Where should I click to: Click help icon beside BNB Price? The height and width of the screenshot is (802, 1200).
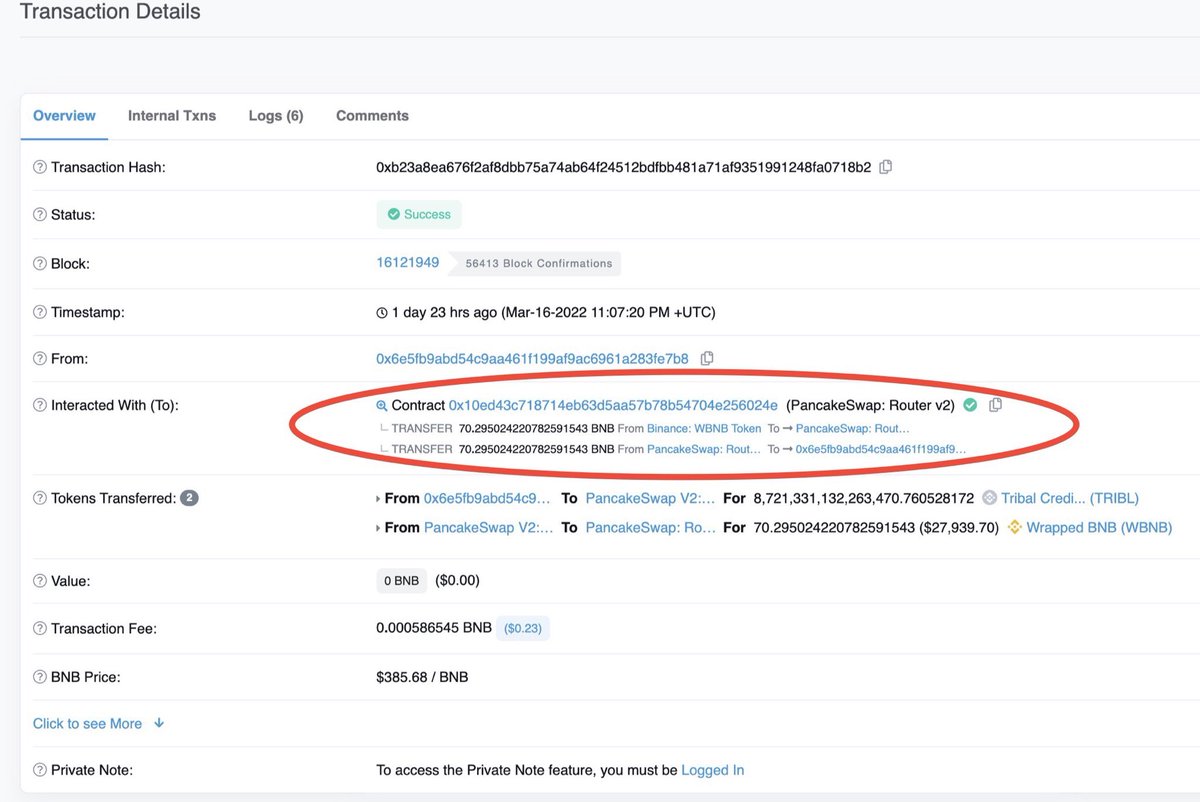point(40,677)
